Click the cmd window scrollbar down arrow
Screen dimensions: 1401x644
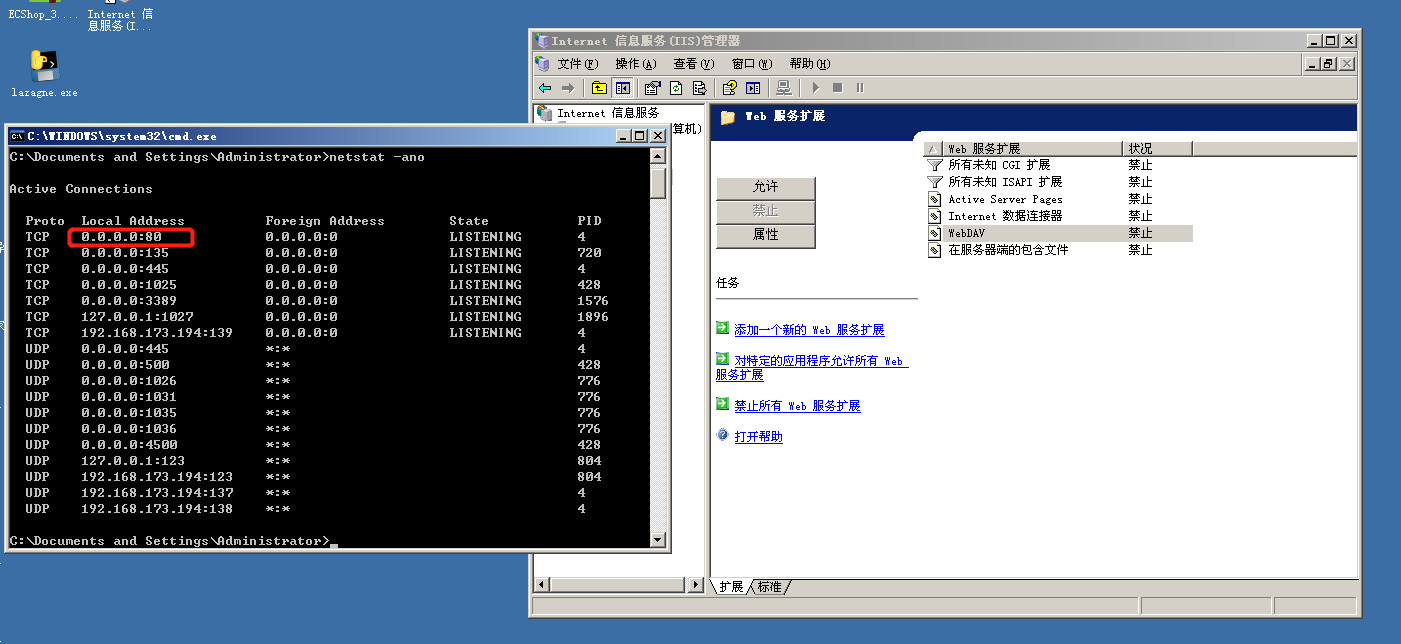(658, 540)
